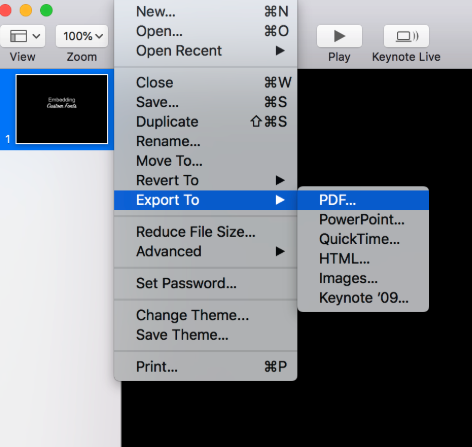Click Reduce File Size… menu item
The image size is (472, 447).
coord(205,232)
